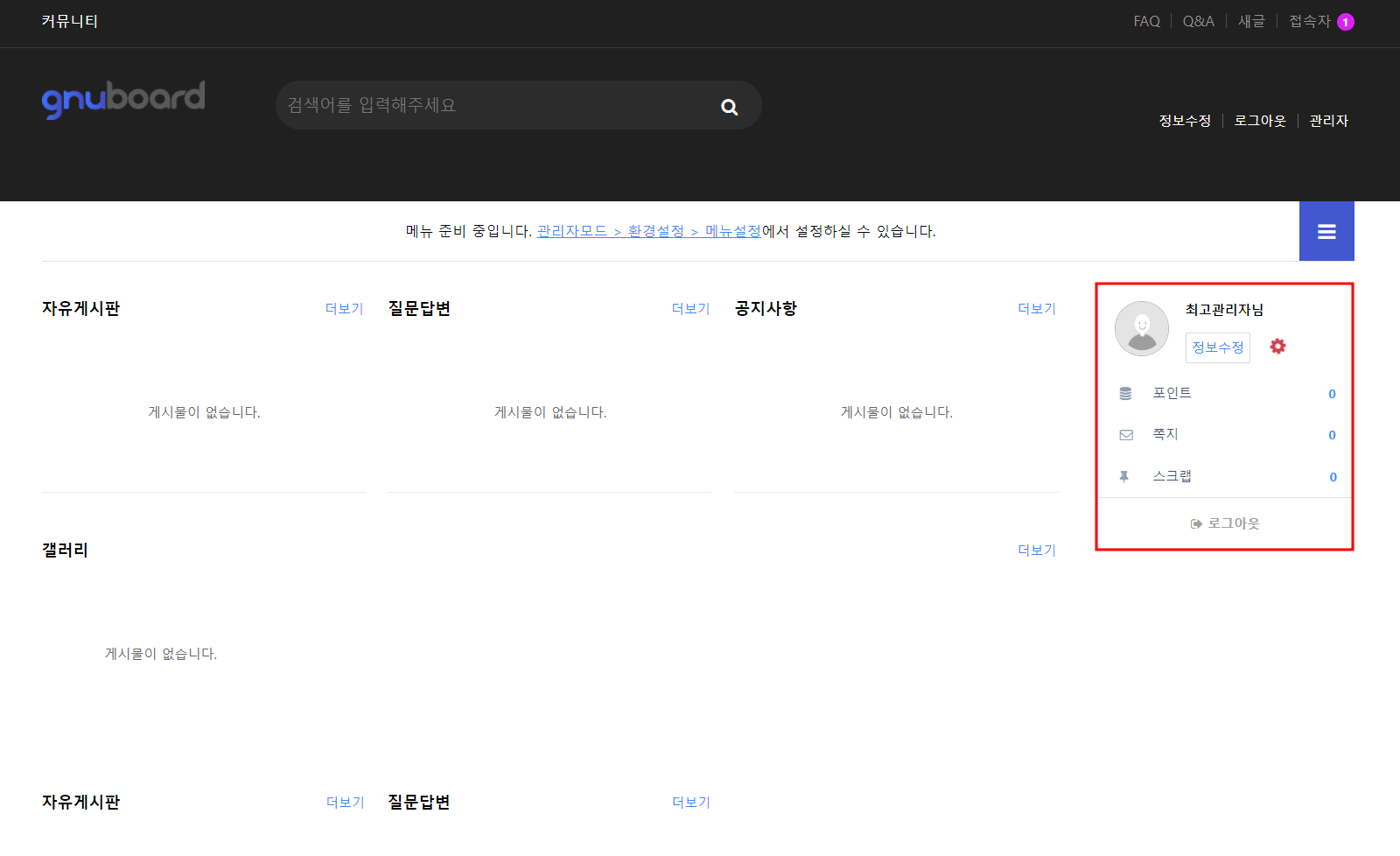
Task: Open the 커뮤니티 link in top bar
Action: click(70, 21)
